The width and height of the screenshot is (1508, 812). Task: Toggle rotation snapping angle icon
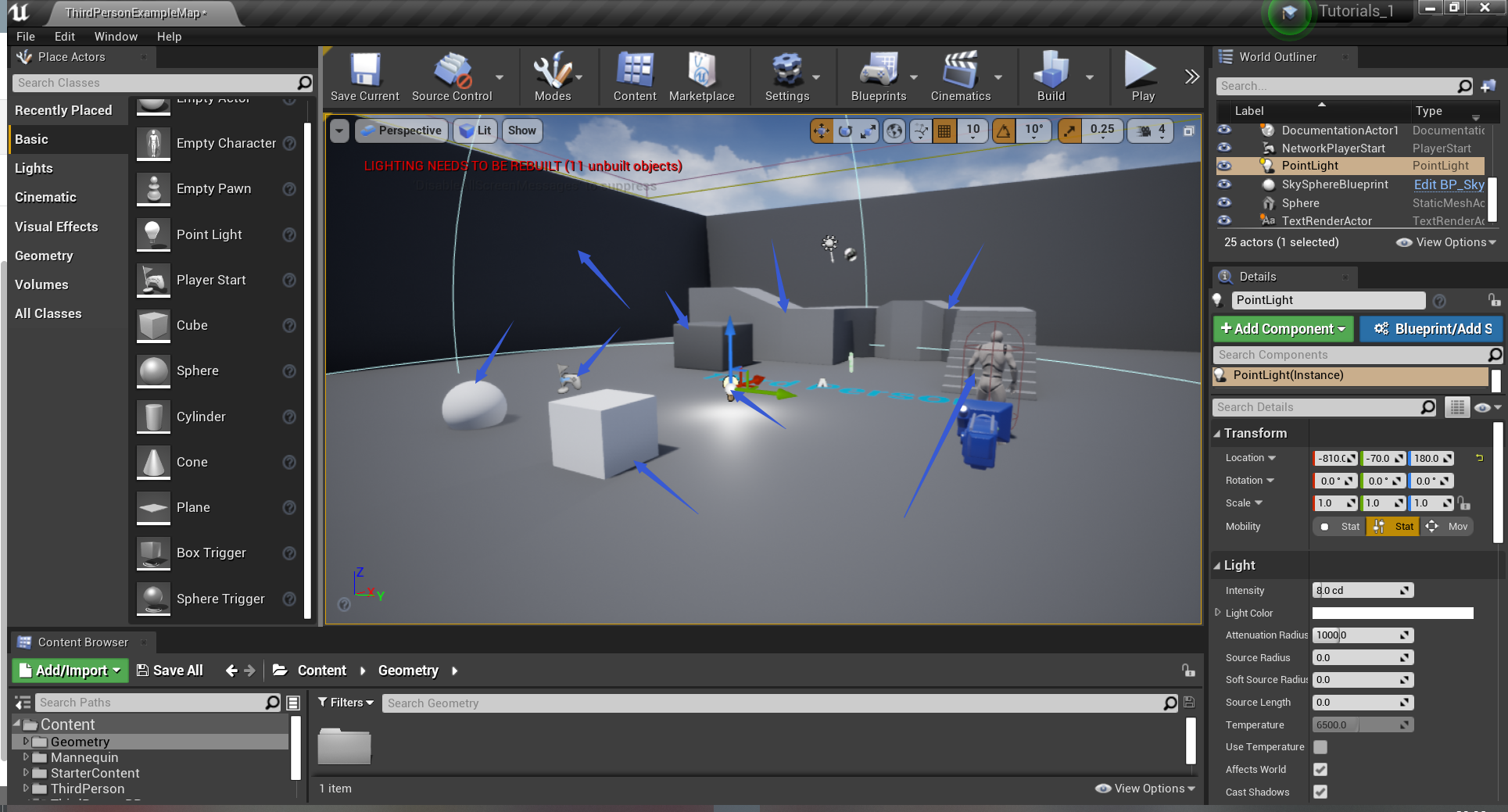coord(1003,131)
